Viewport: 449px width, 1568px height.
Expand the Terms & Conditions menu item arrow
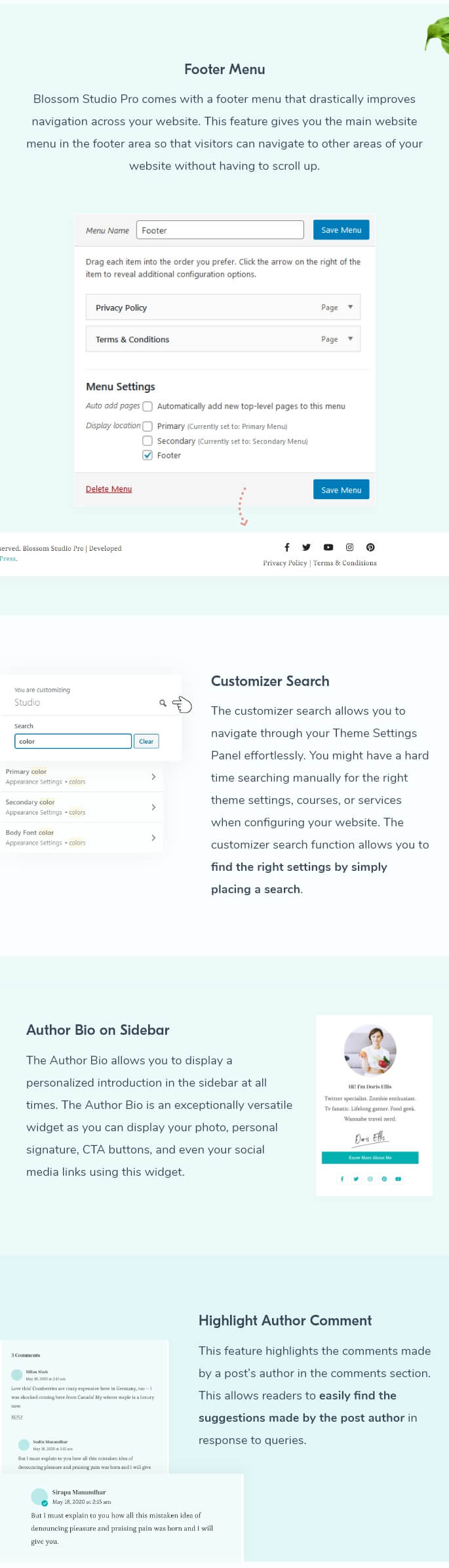350,338
